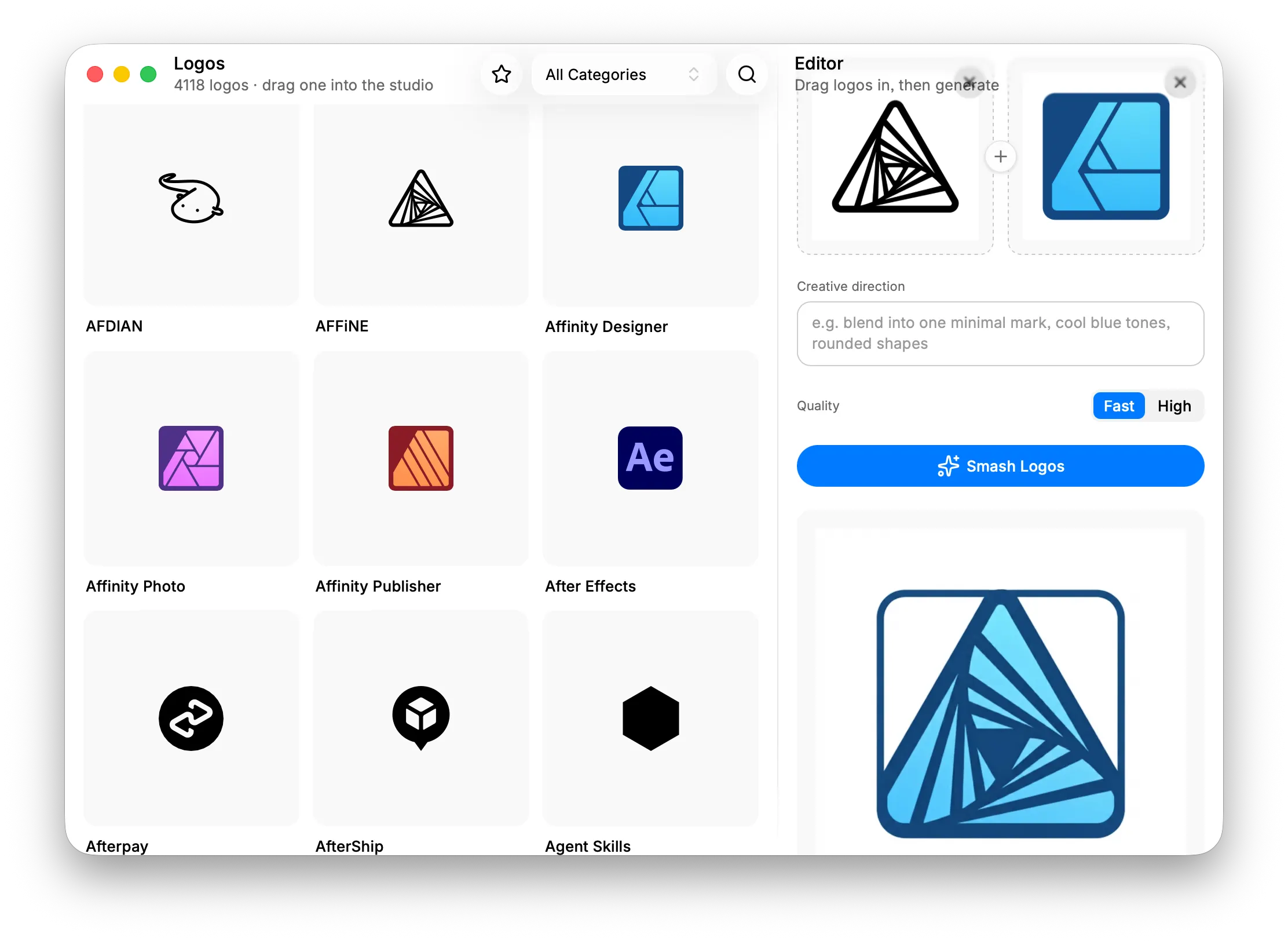
Task: Click the "After Effects" label
Action: (x=591, y=586)
